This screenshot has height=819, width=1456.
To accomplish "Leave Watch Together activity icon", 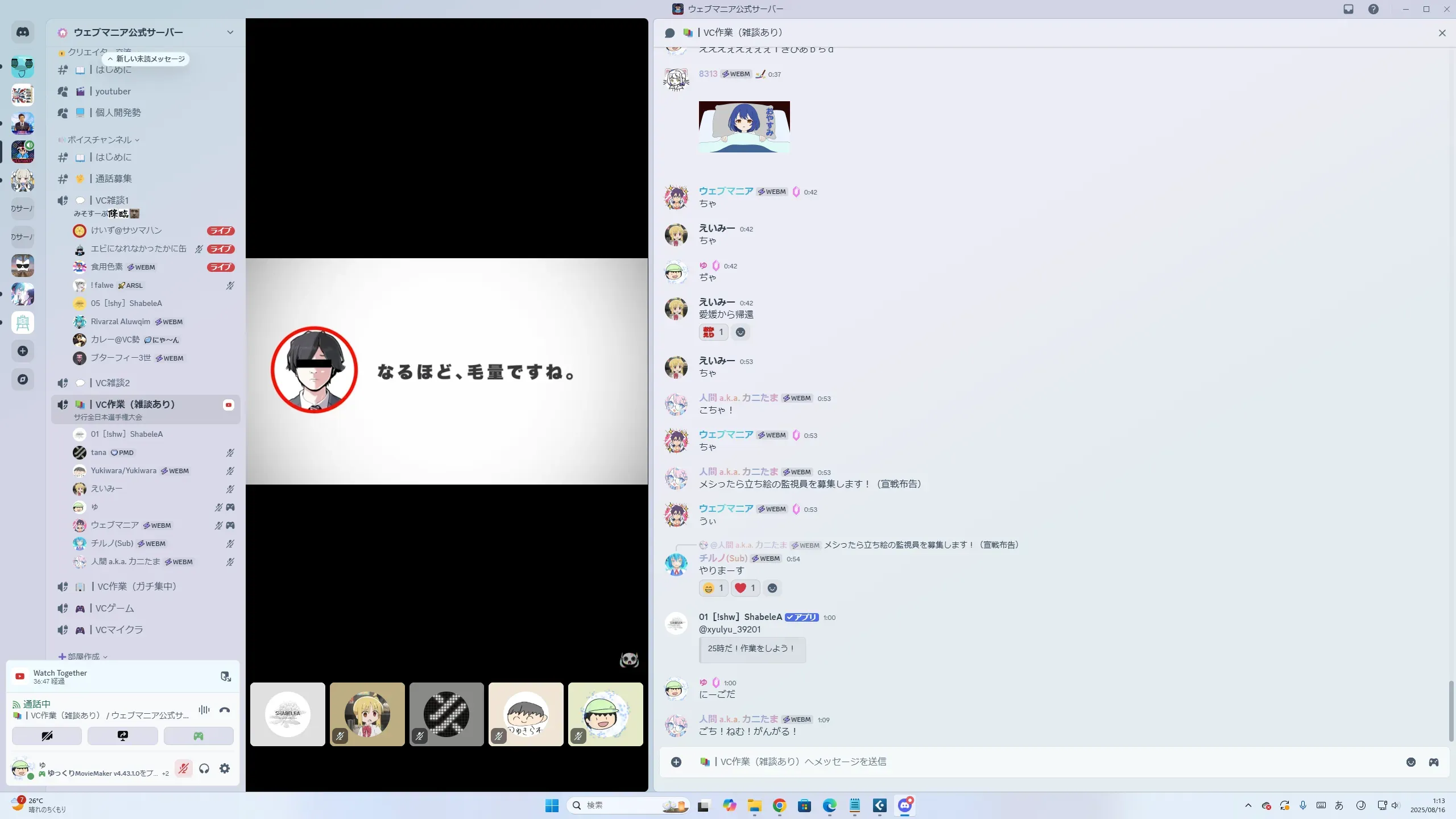I will click(226, 676).
